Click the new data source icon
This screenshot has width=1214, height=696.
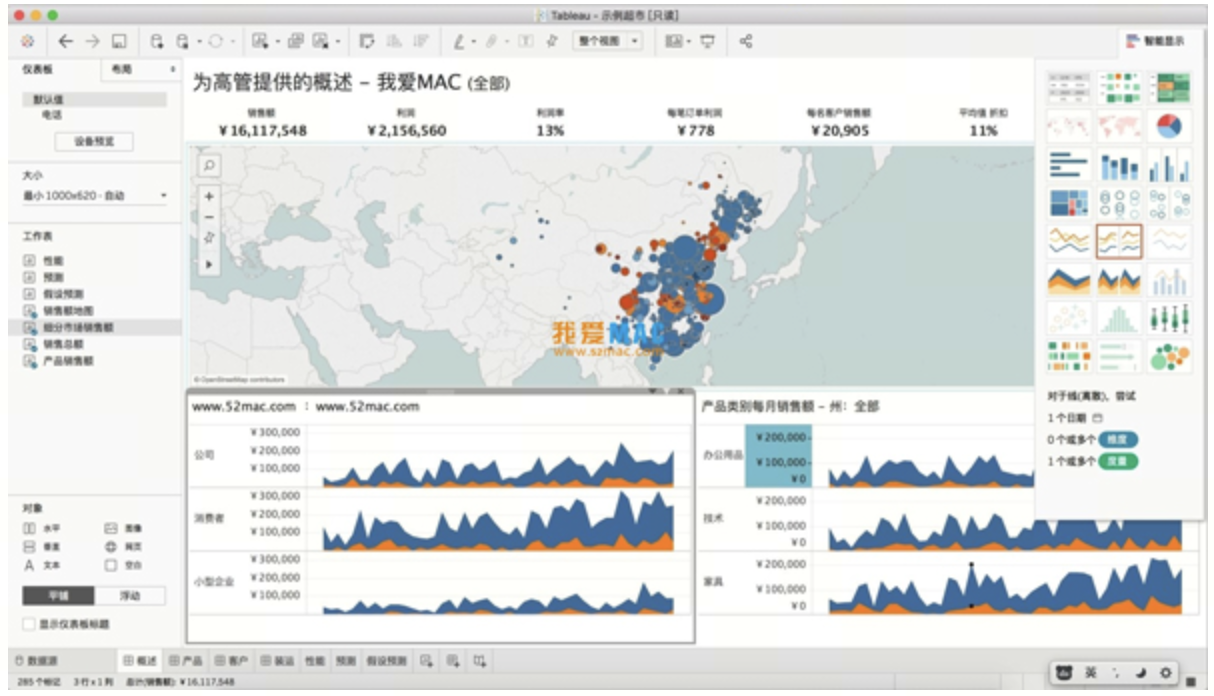pyautogui.click(x=156, y=41)
